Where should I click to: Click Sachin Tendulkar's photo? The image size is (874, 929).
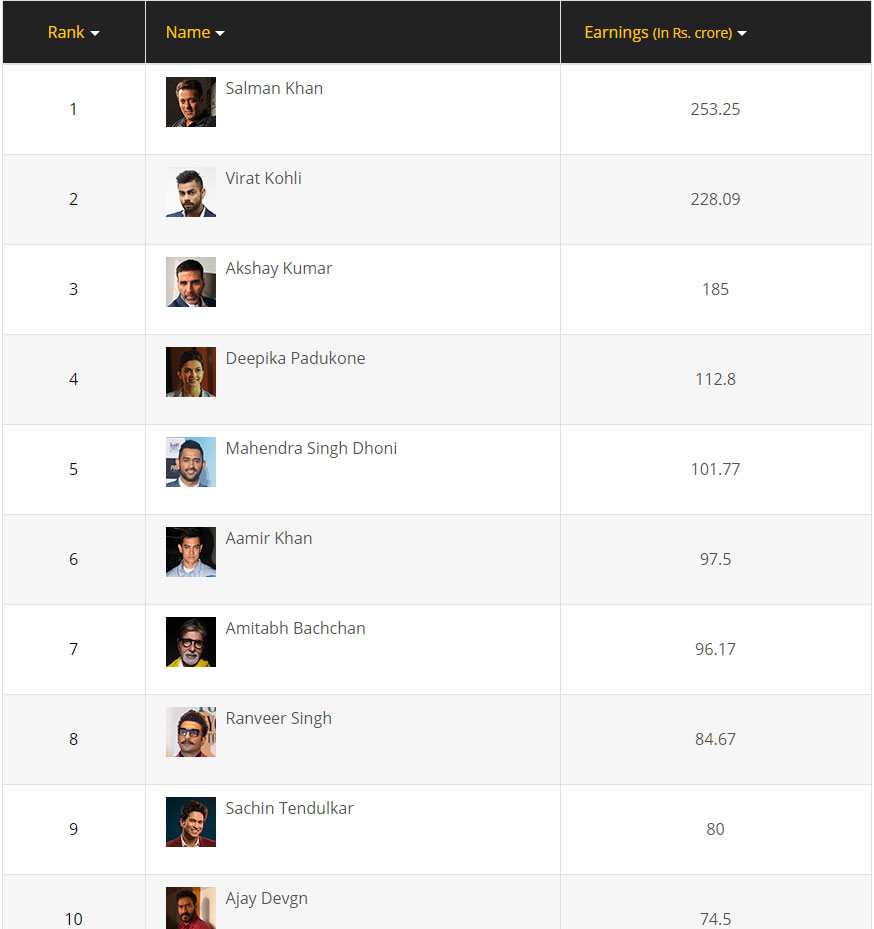tap(191, 822)
